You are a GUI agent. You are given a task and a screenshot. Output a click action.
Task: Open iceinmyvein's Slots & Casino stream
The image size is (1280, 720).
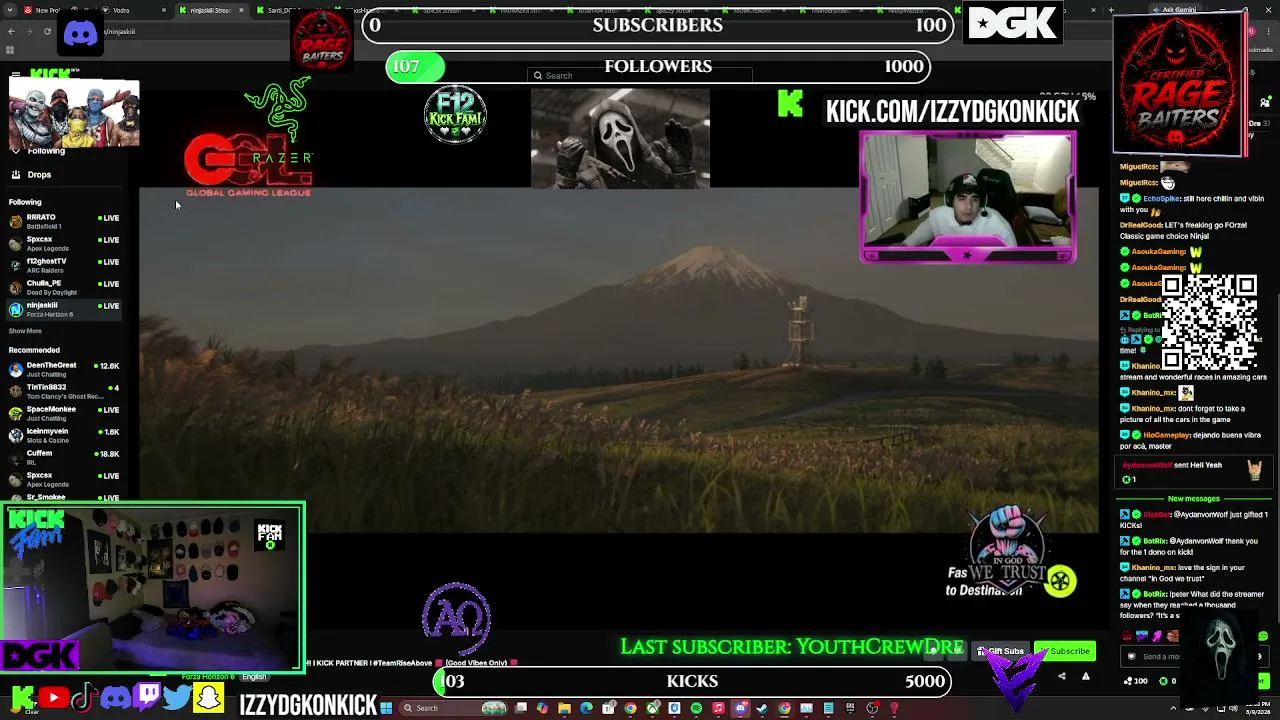(64, 435)
